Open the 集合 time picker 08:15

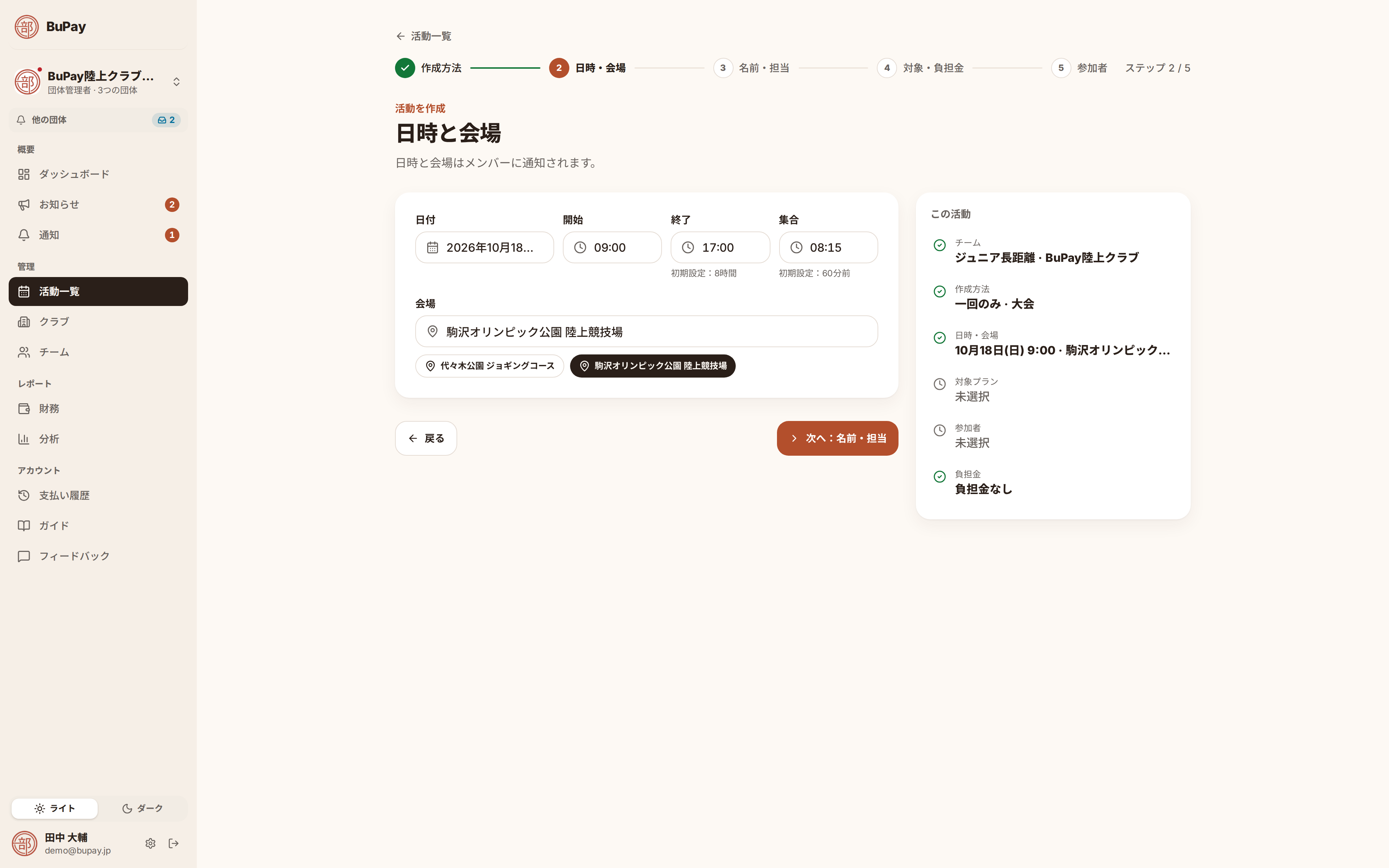[828, 247]
